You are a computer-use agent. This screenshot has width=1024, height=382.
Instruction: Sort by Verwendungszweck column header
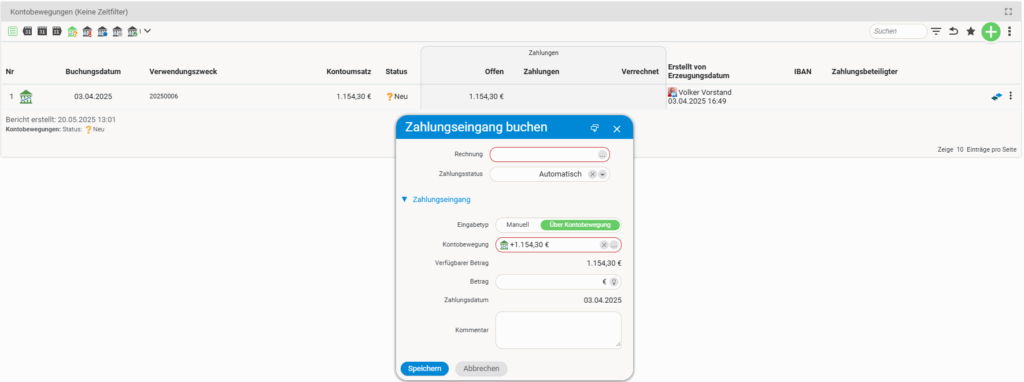coord(184,72)
